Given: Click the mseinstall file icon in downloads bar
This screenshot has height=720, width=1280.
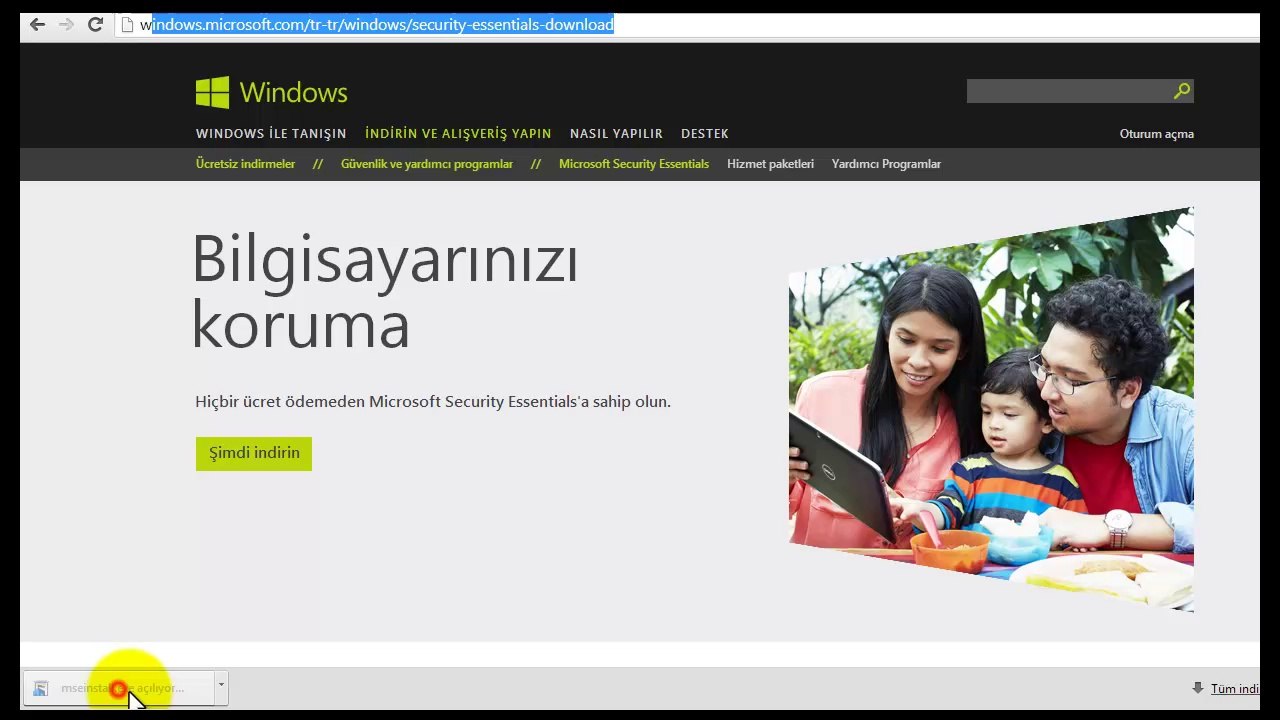Looking at the screenshot, I should tap(40, 688).
